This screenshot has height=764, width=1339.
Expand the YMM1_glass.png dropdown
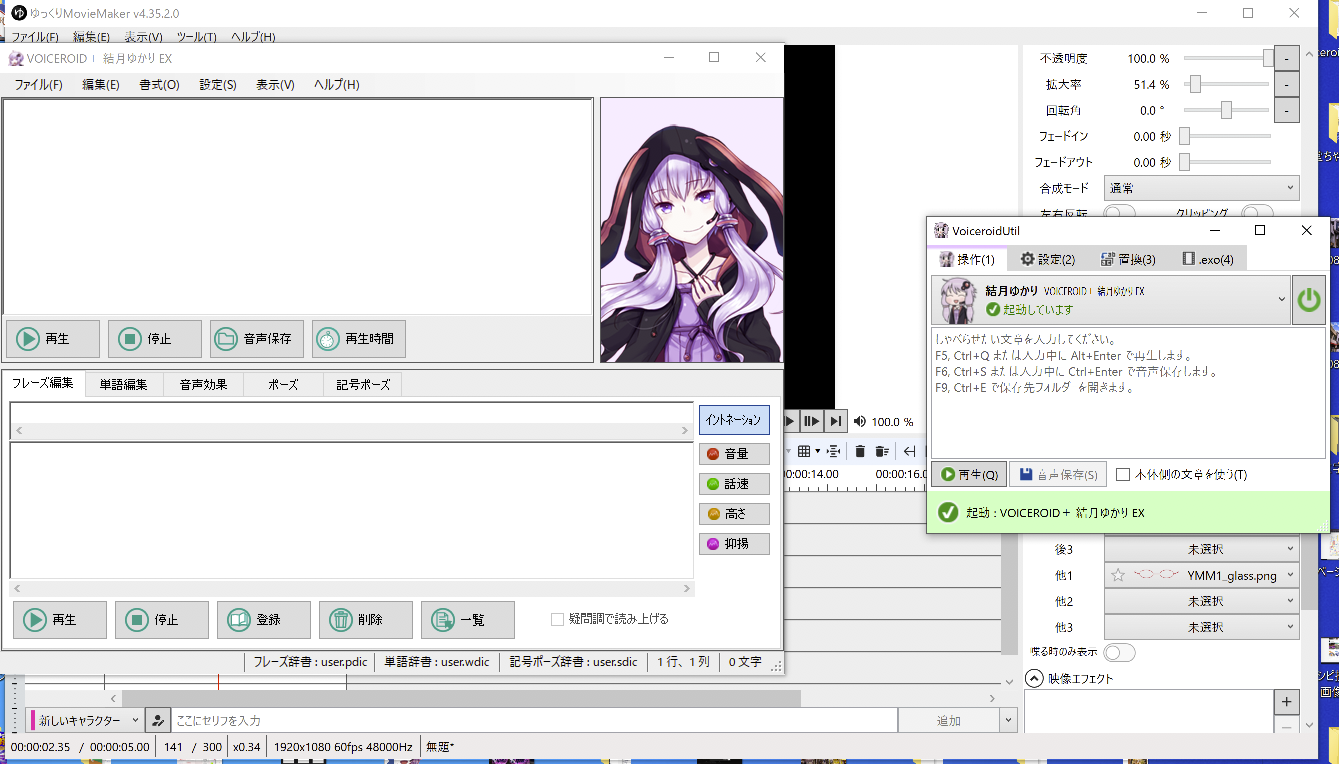click(x=1290, y=575)
